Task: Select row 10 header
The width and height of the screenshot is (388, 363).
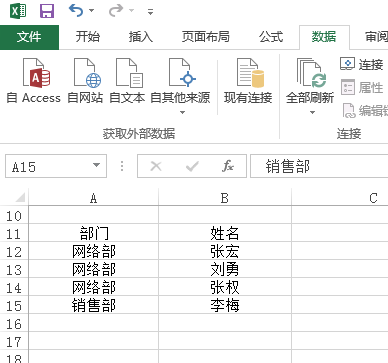Action: tap(14, 216)
